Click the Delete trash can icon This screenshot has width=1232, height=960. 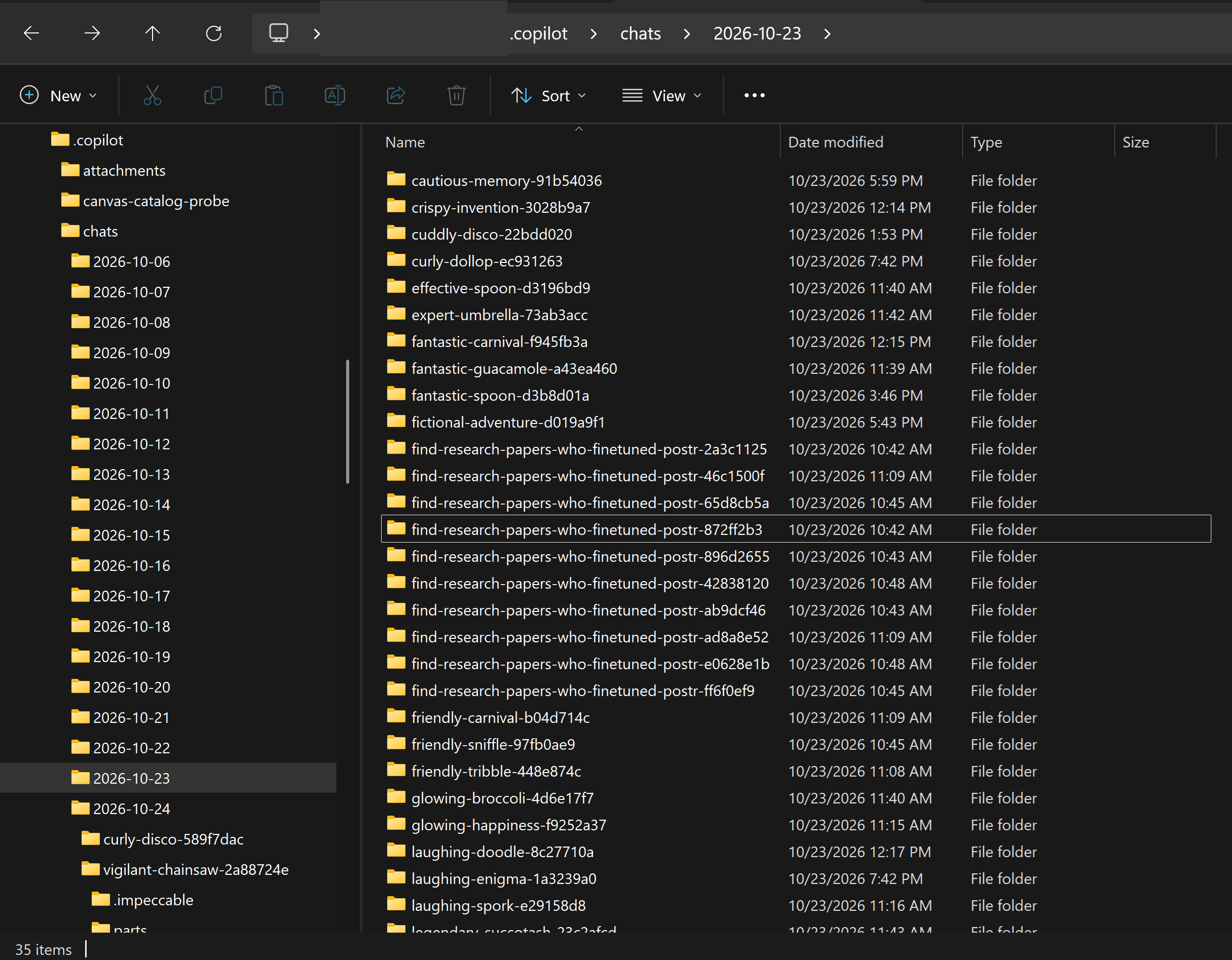click(x=456, y=95)
